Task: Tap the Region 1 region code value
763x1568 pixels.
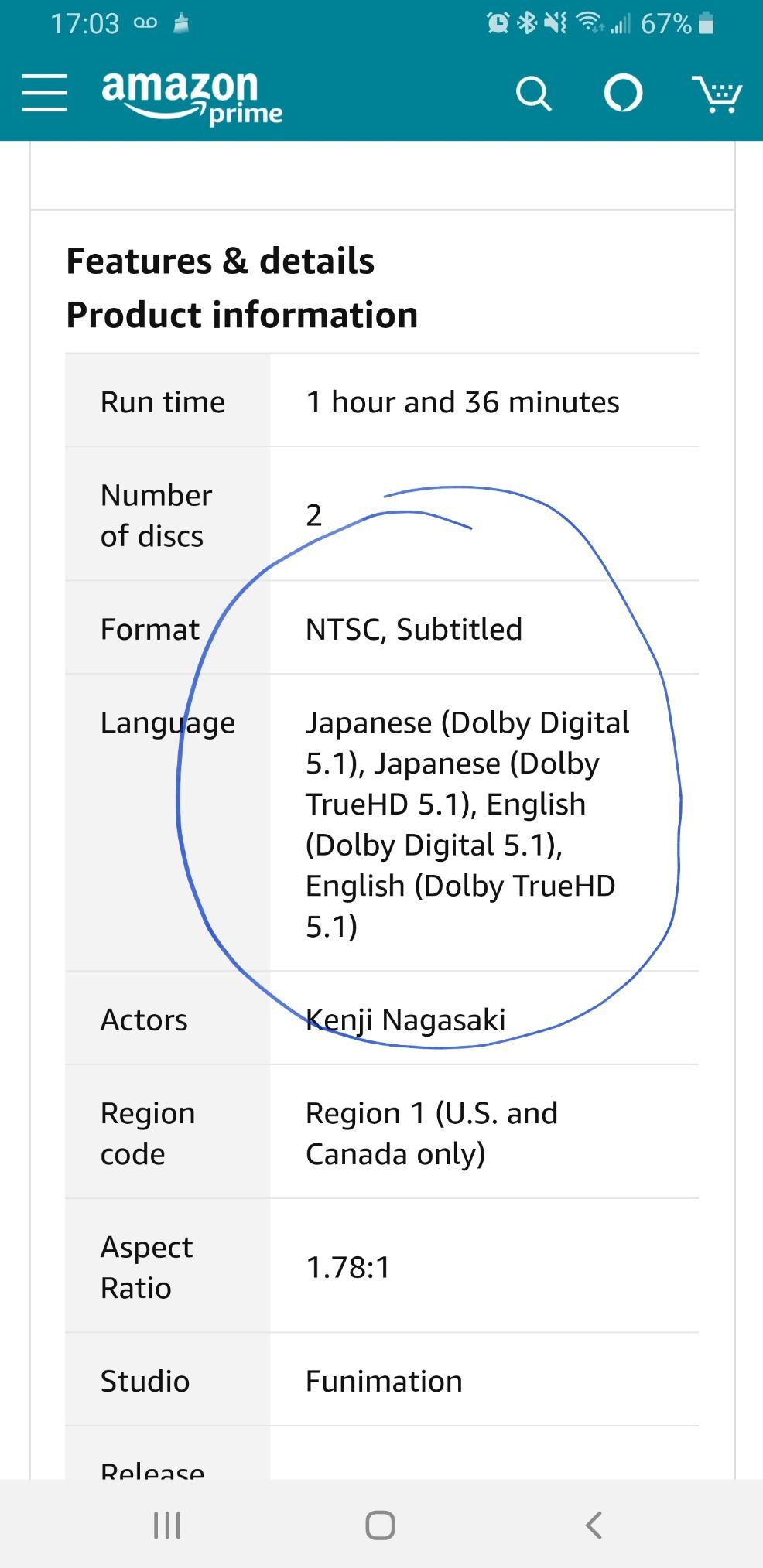Action: click(x=431, y=1133)
